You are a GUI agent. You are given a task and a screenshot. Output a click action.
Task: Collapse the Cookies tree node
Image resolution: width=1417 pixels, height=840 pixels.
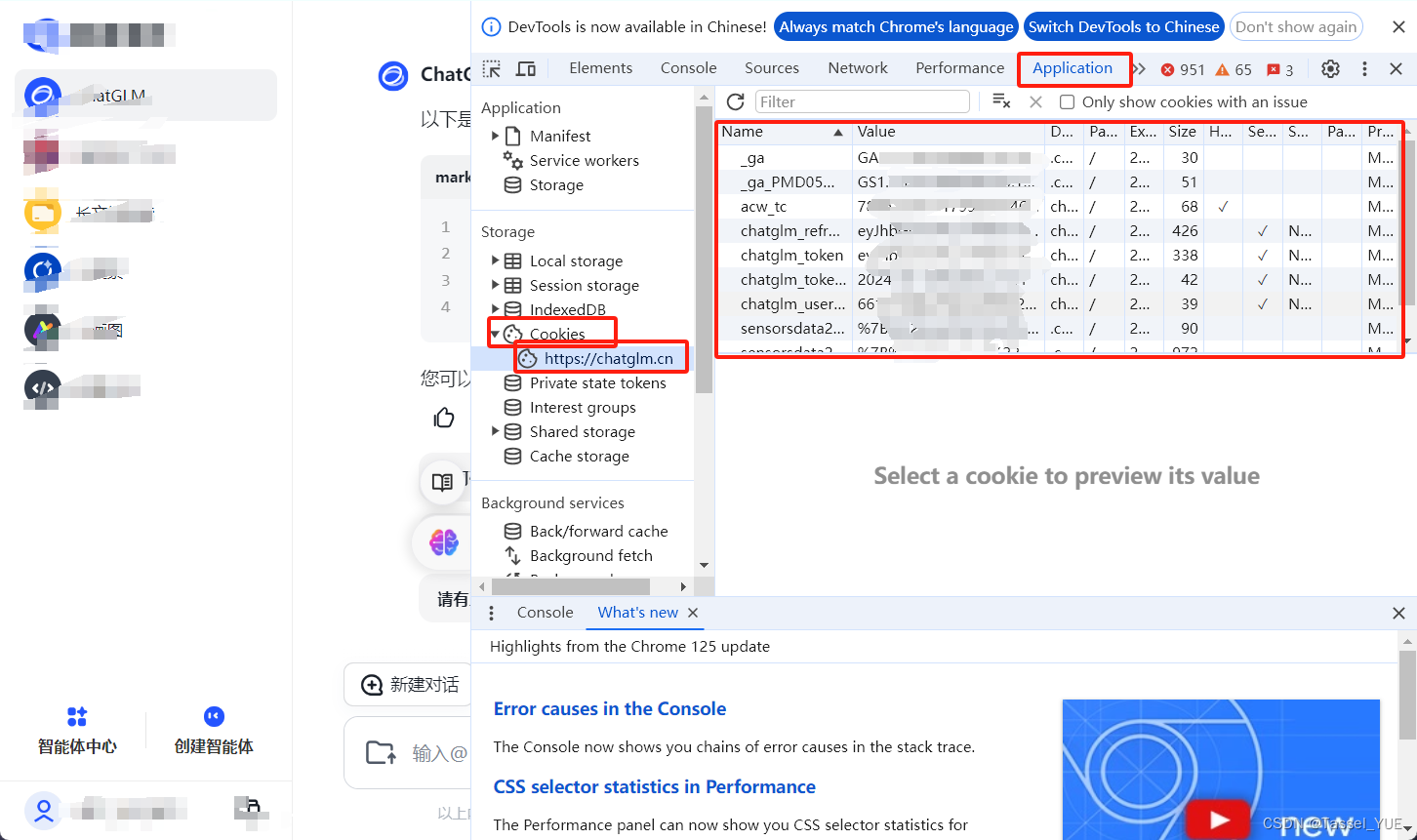(x=495, y=334)
